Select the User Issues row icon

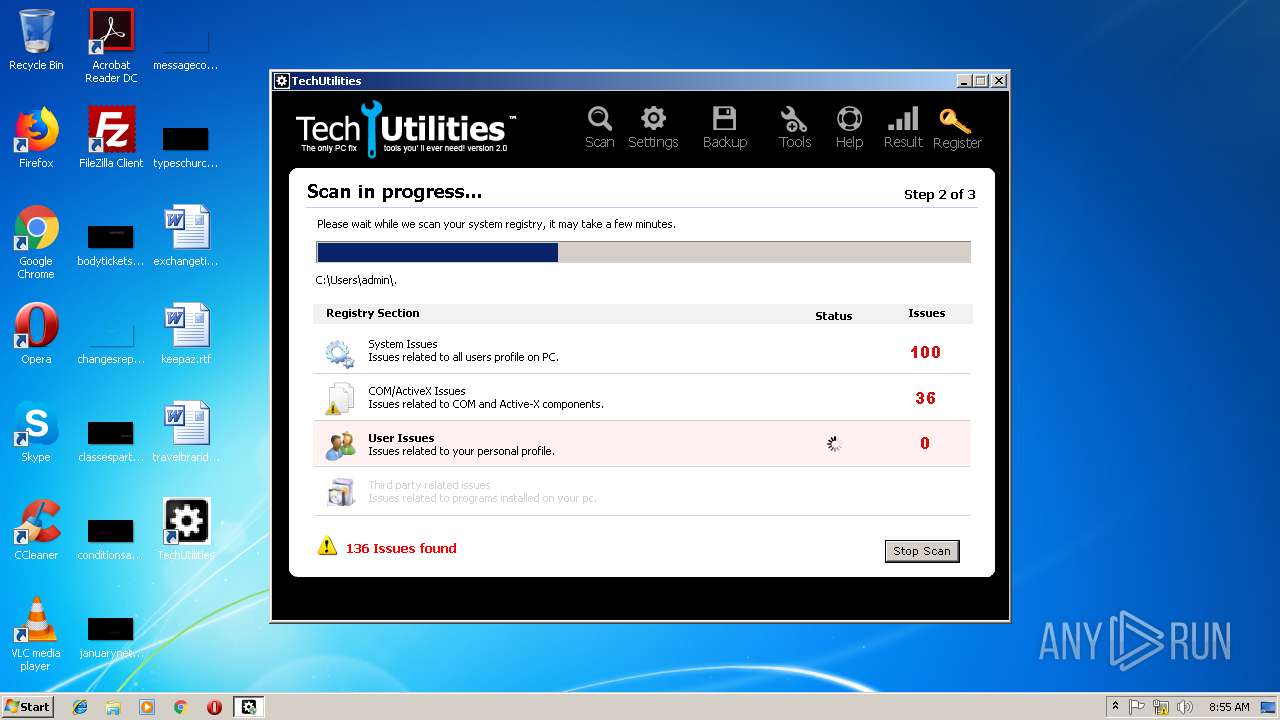(x=340, y=445)
